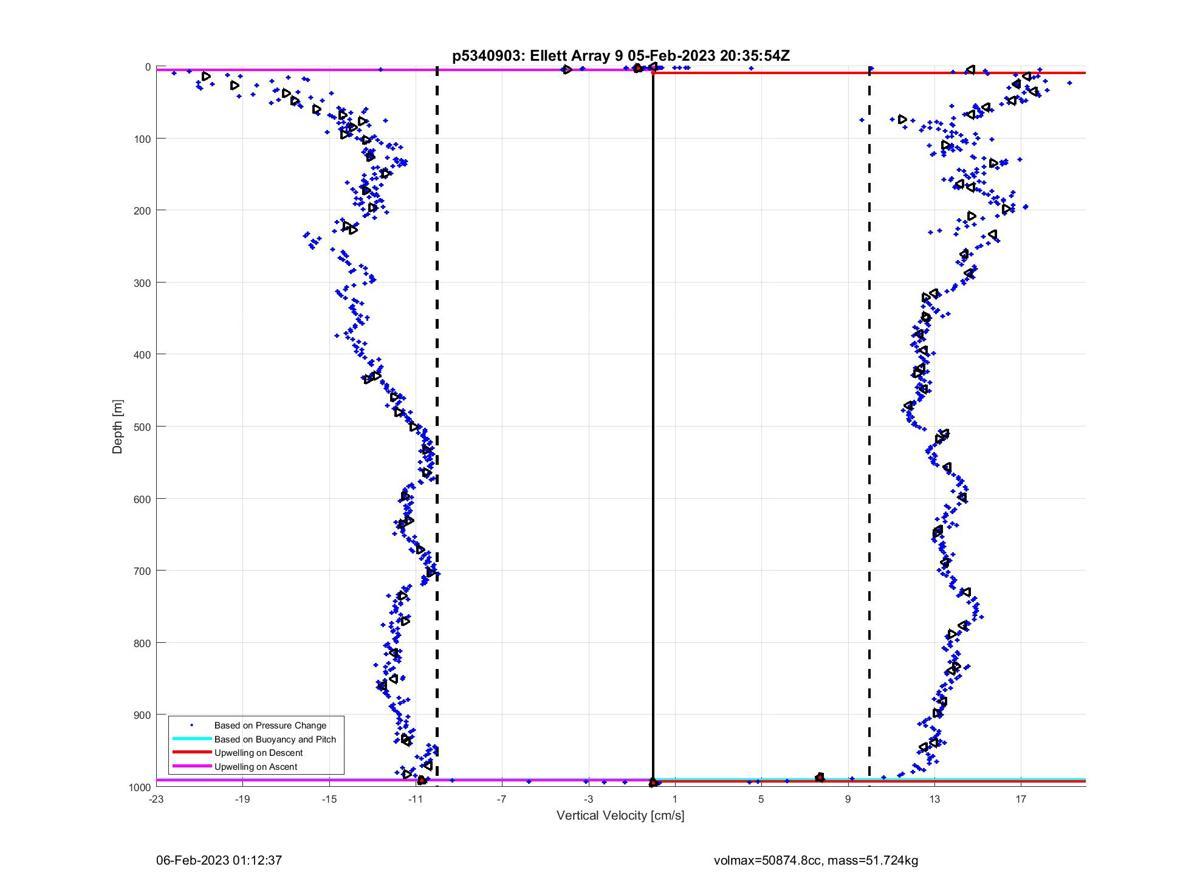Click y-axis tick label '1000'

(x=139, y=787)
